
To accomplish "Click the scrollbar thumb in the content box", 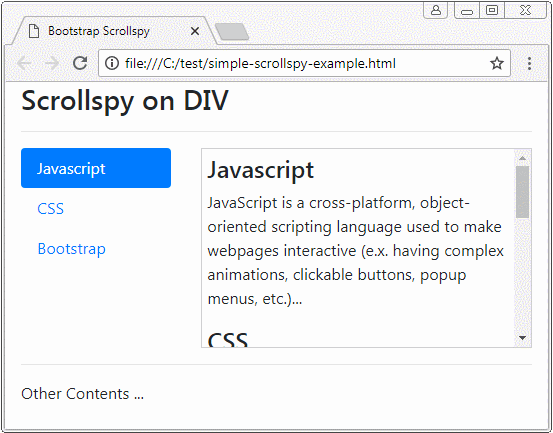I will pyautogui.click(x=522, y=192).
